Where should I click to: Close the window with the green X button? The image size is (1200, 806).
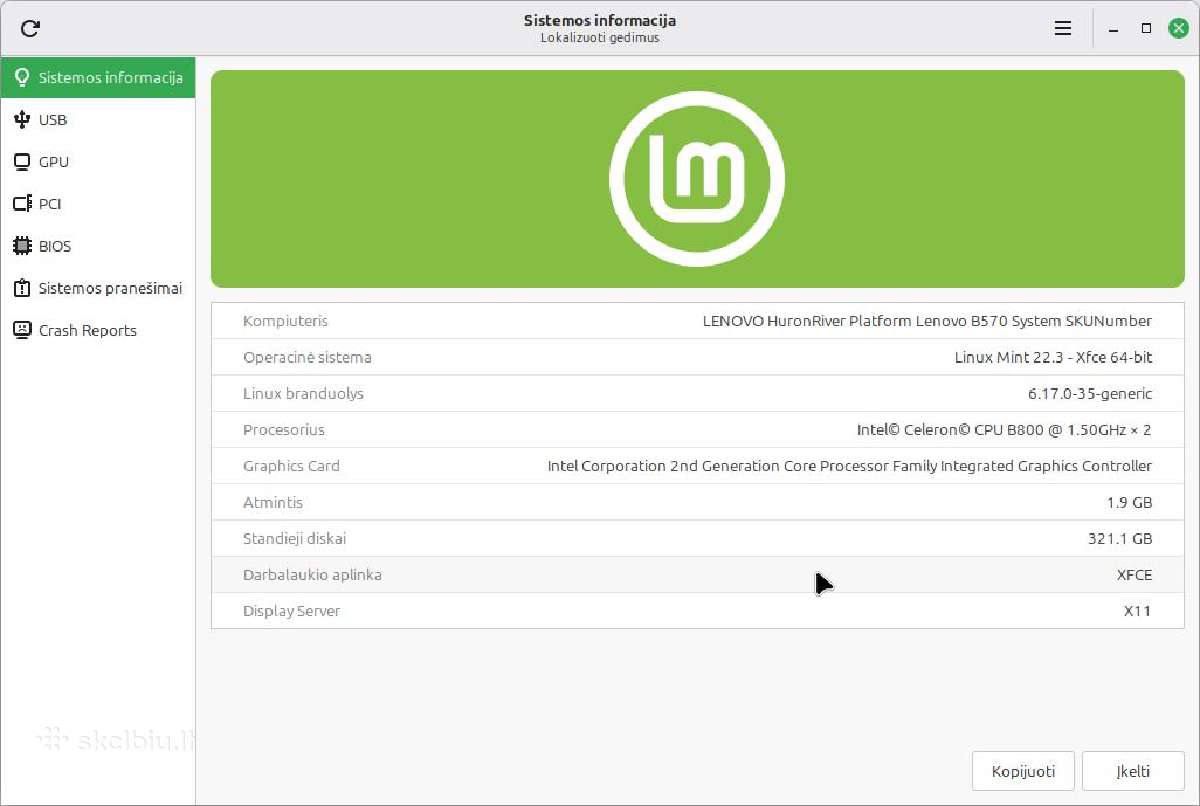pyautogui.click(x=1178, y=29)
